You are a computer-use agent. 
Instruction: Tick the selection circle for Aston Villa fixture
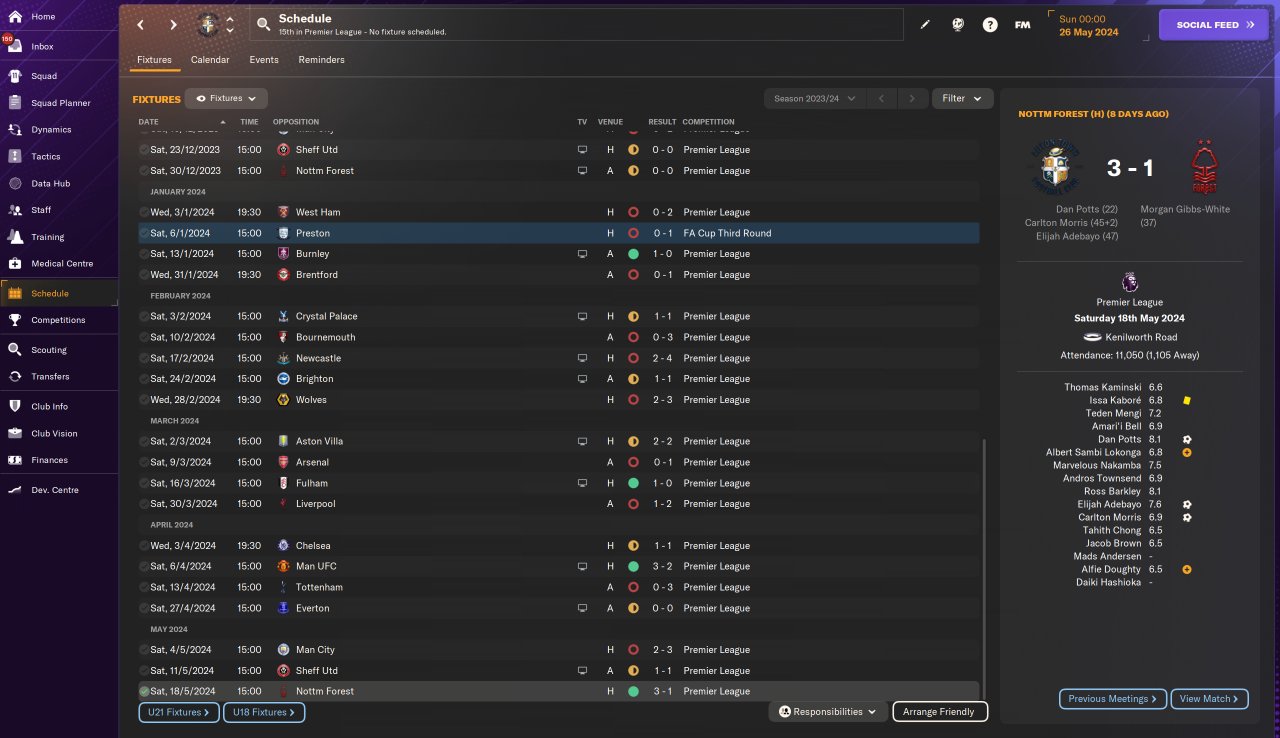(144, 441)
